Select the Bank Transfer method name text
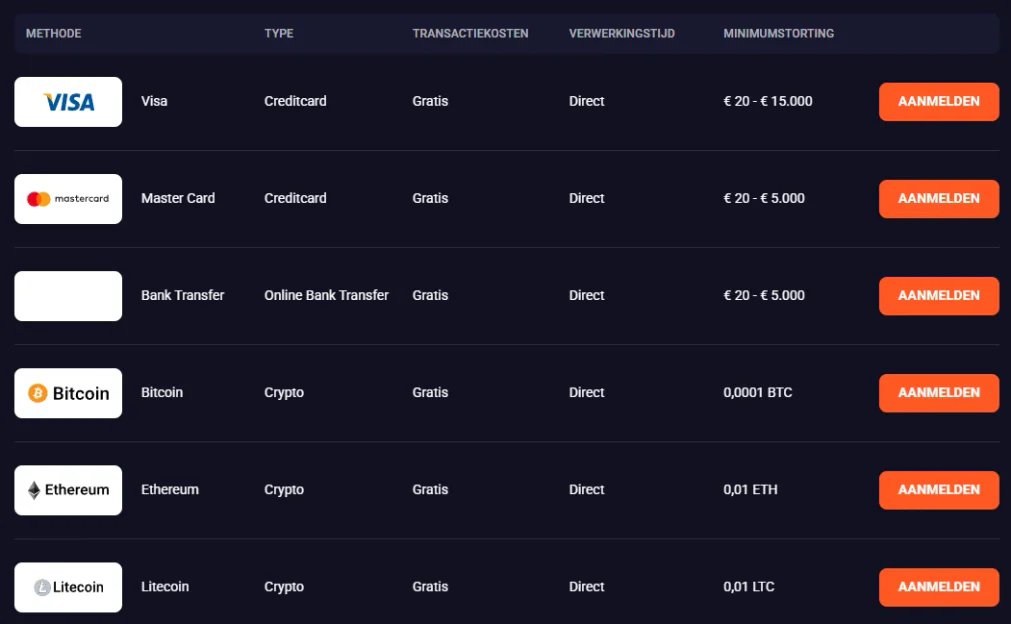Viewport: 1011px width, 624px height. click(x=182, y=295)
